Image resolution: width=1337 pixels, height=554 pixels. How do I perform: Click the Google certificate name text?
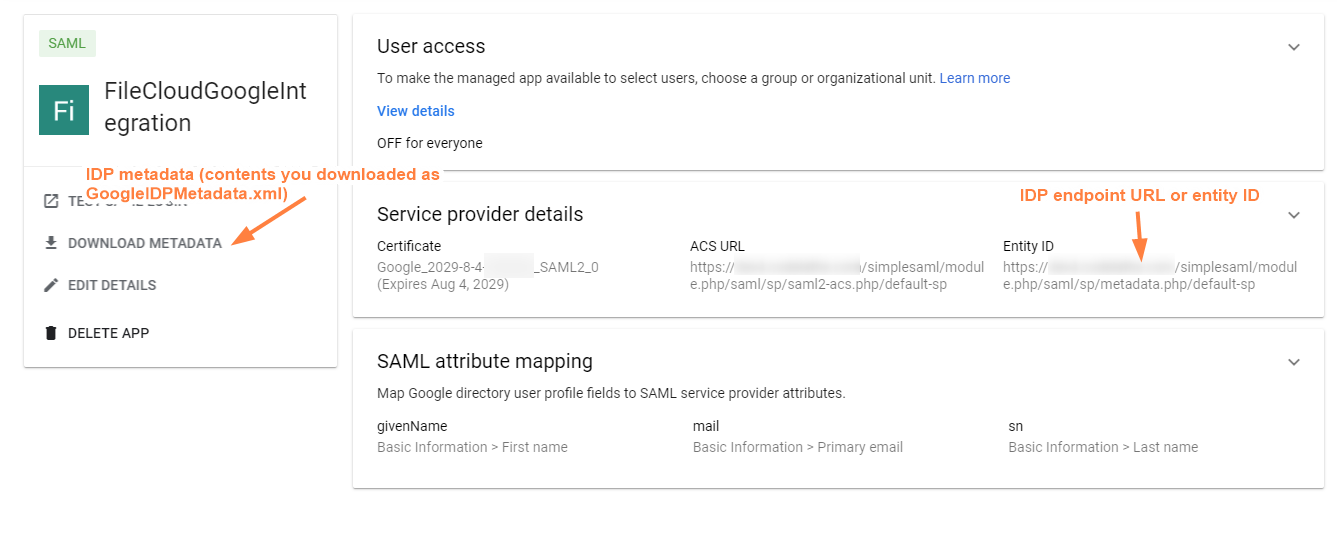coord(487,267)
